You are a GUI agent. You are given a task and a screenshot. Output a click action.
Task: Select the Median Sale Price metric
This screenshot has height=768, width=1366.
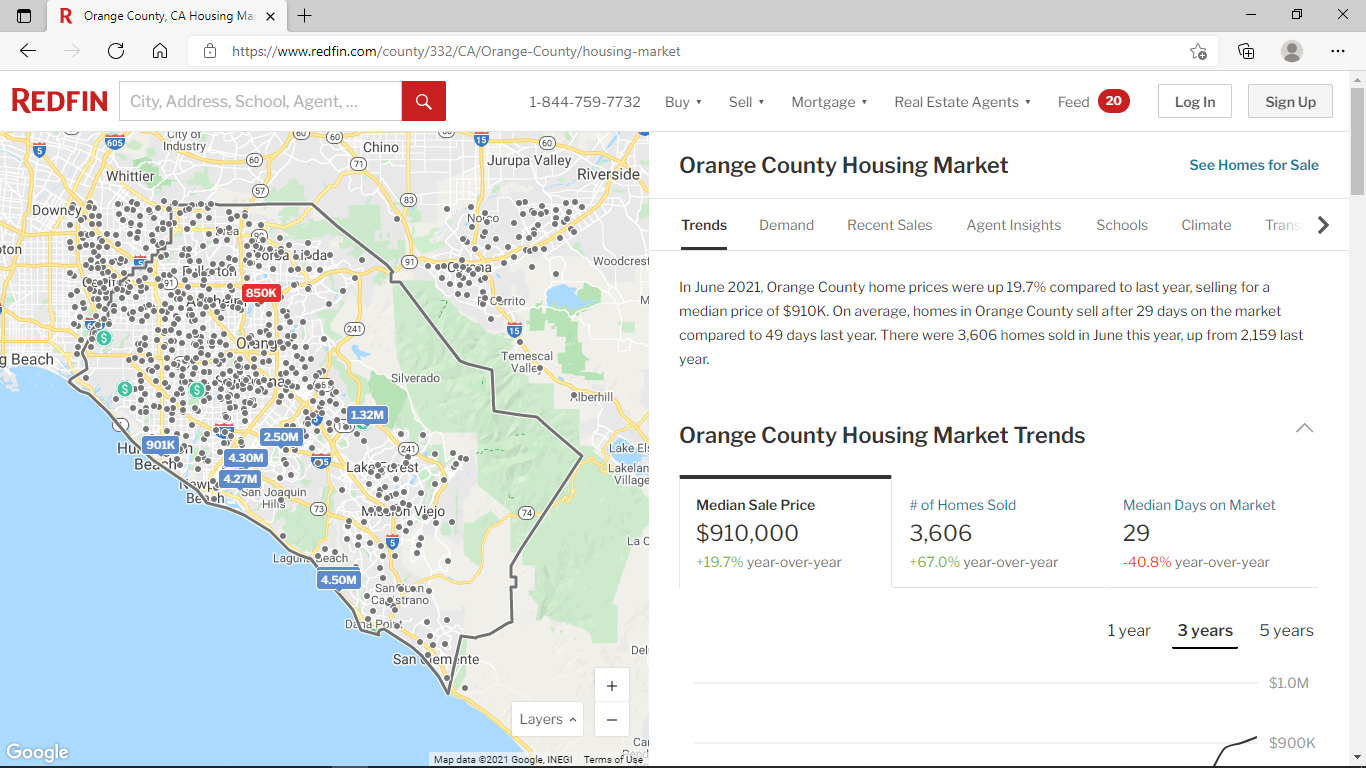[785, 532]
